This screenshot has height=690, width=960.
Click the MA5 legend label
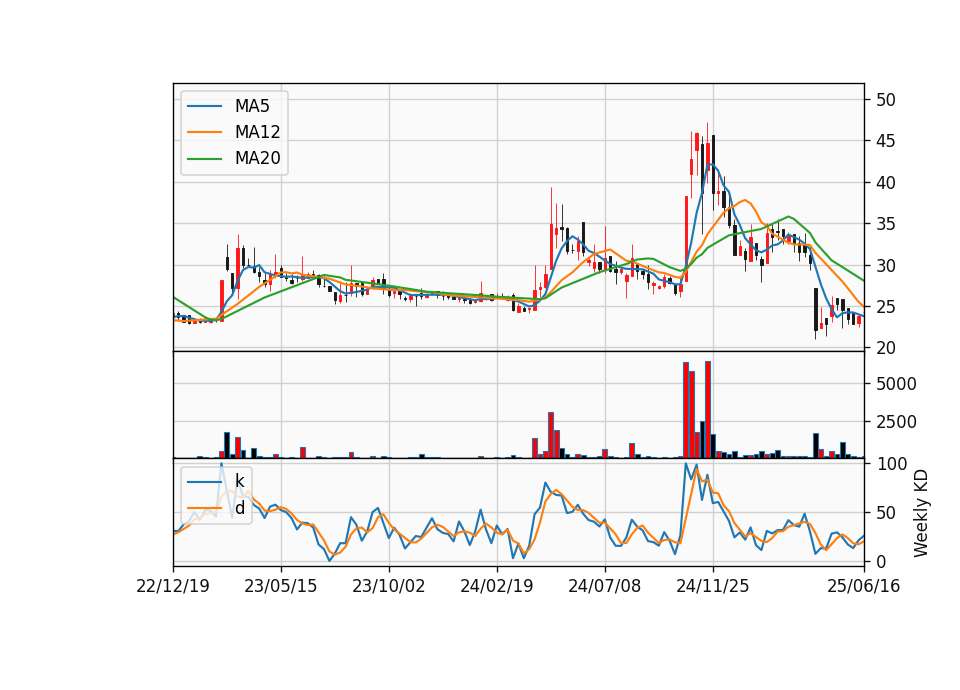pos(252,106)
